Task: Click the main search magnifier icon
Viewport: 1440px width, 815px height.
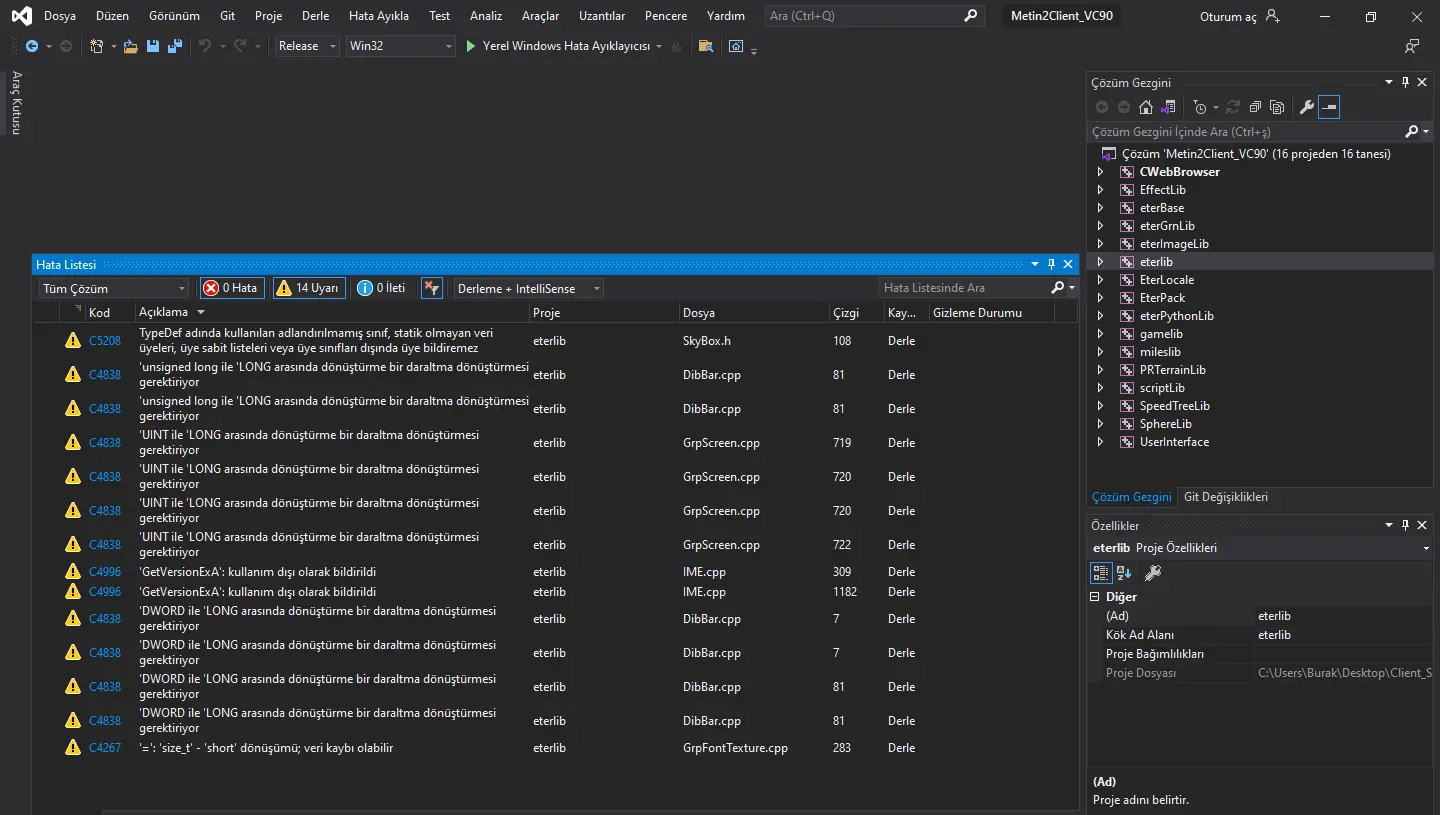Action: pyautogui.click(x=970, y=16)
